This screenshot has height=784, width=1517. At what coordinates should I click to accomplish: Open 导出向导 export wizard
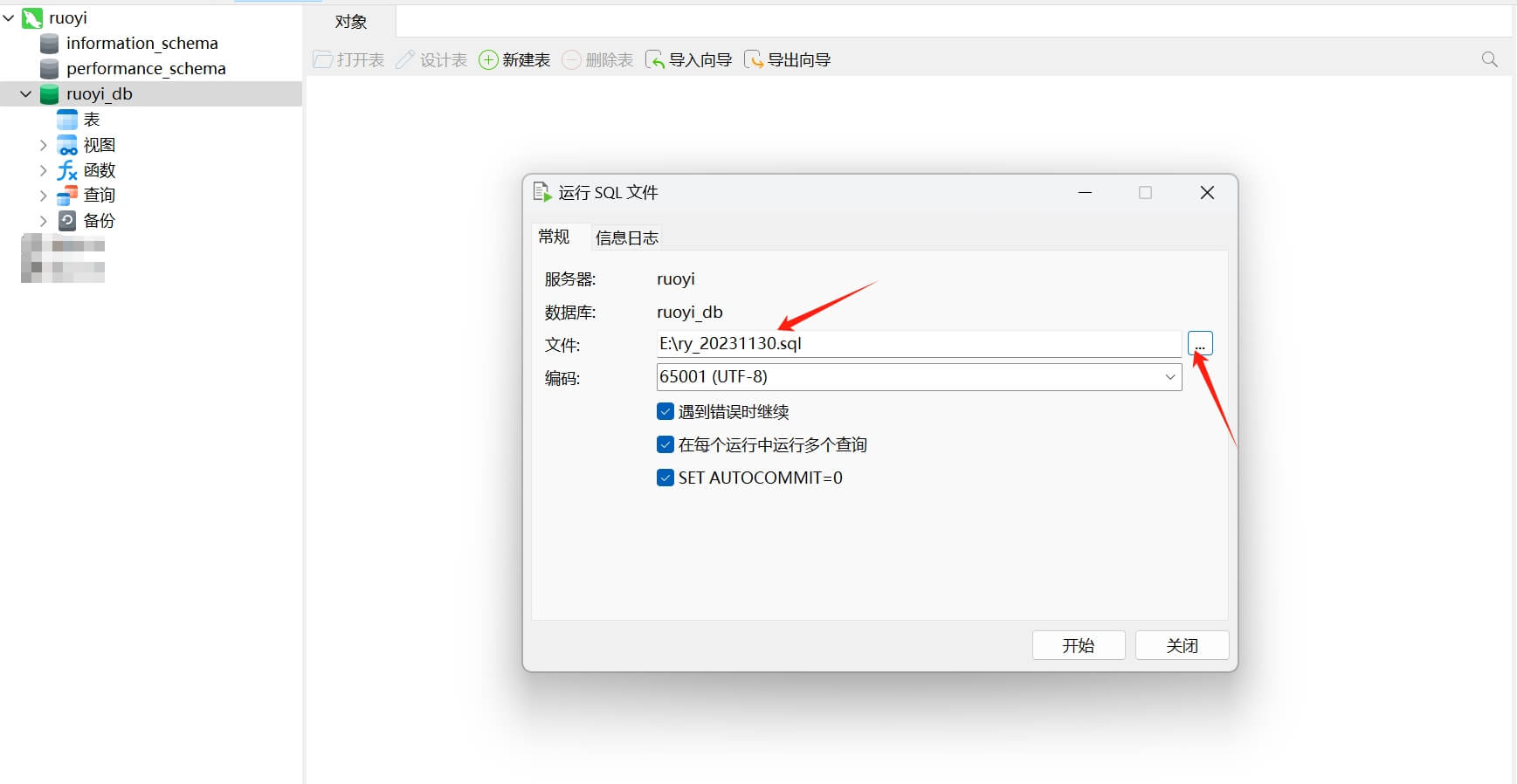click(x=787, y=59)
